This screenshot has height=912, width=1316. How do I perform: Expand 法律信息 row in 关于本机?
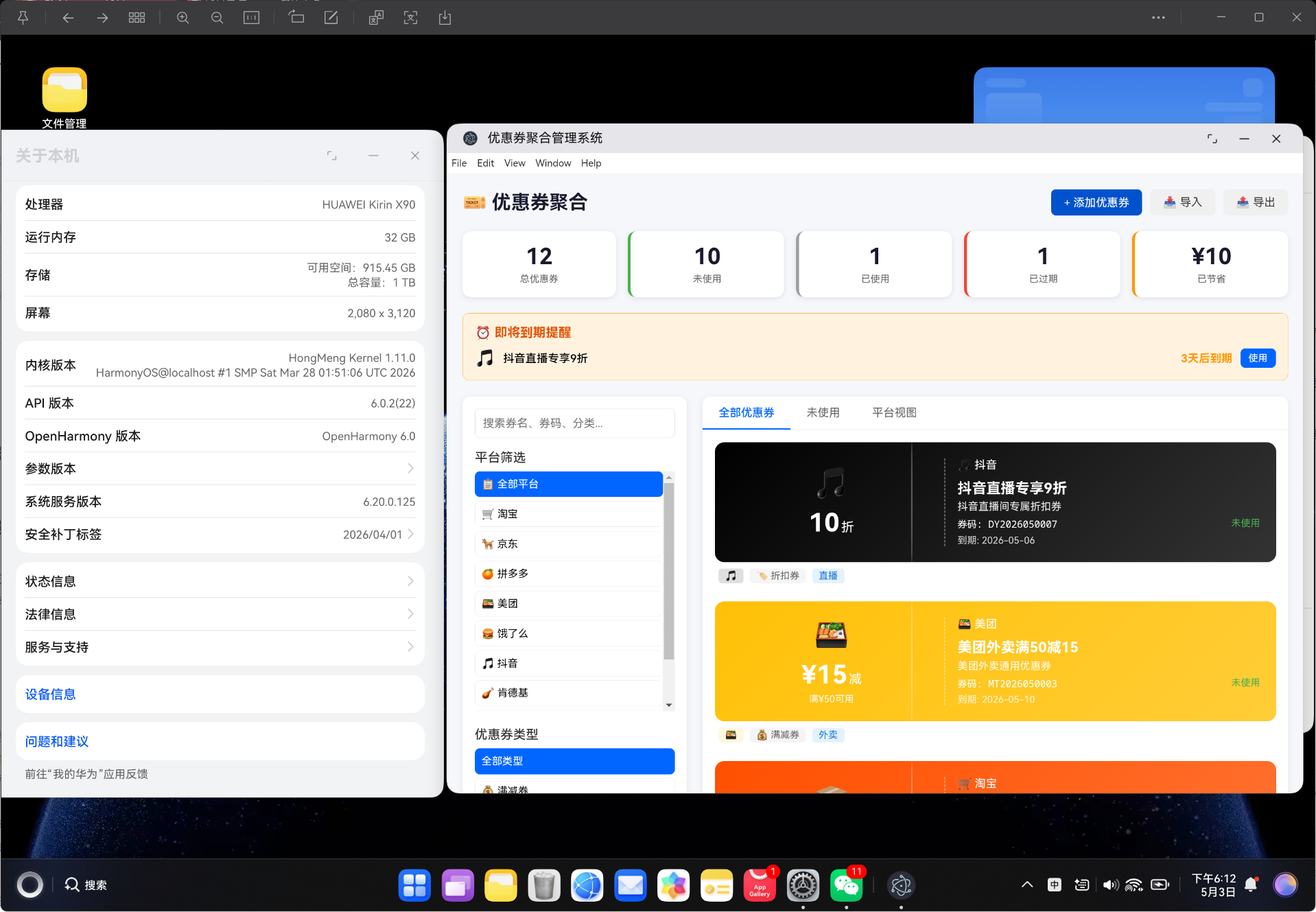pos(220,614)
